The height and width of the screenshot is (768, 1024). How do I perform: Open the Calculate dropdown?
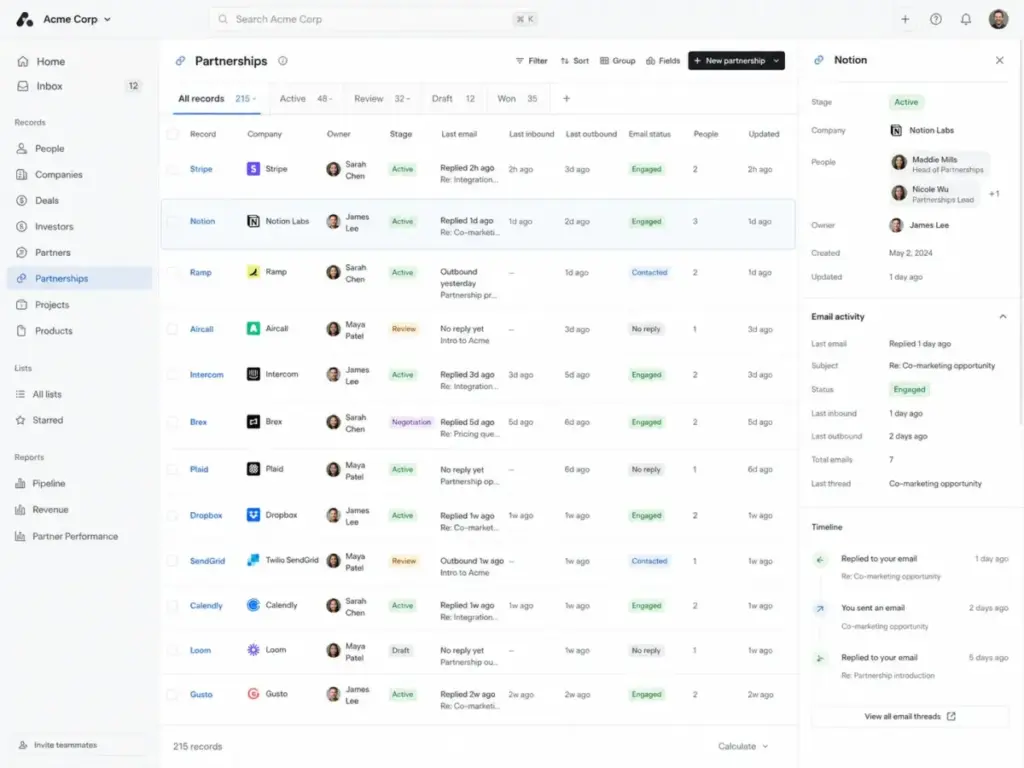(743, 746)
